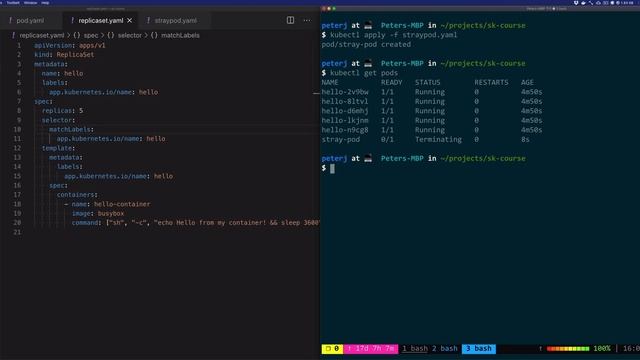Click pod name hello-8ltvl in terminal

pos(345,102)
